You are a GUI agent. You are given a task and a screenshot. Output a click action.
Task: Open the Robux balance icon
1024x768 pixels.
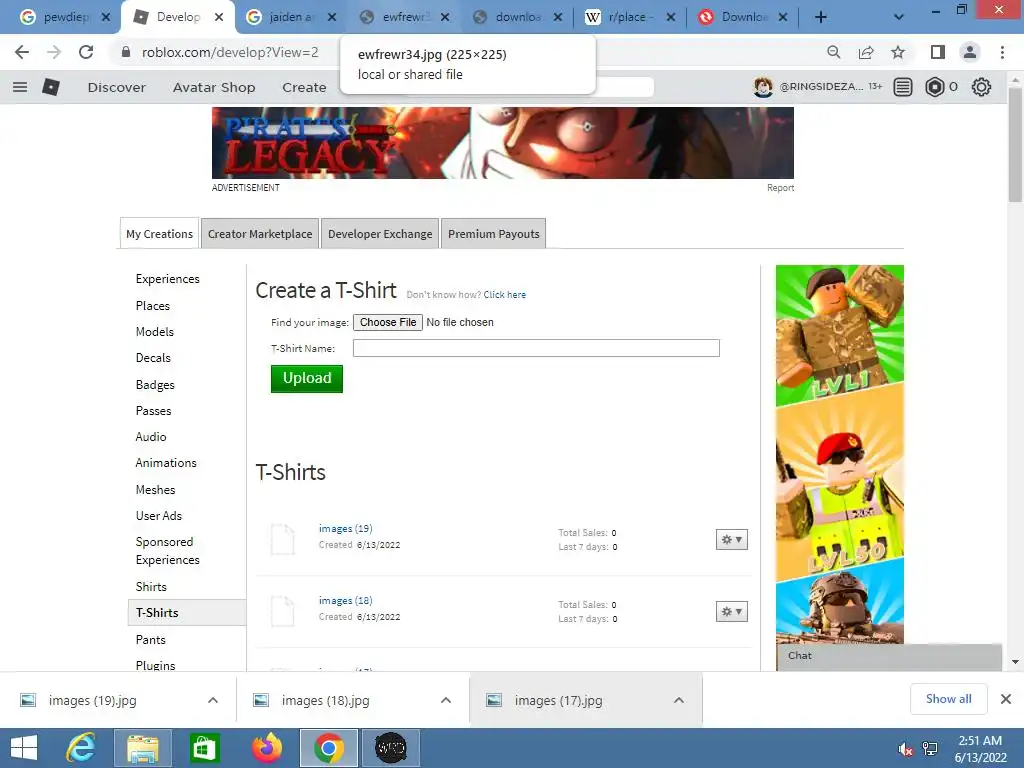coord(935,87)
